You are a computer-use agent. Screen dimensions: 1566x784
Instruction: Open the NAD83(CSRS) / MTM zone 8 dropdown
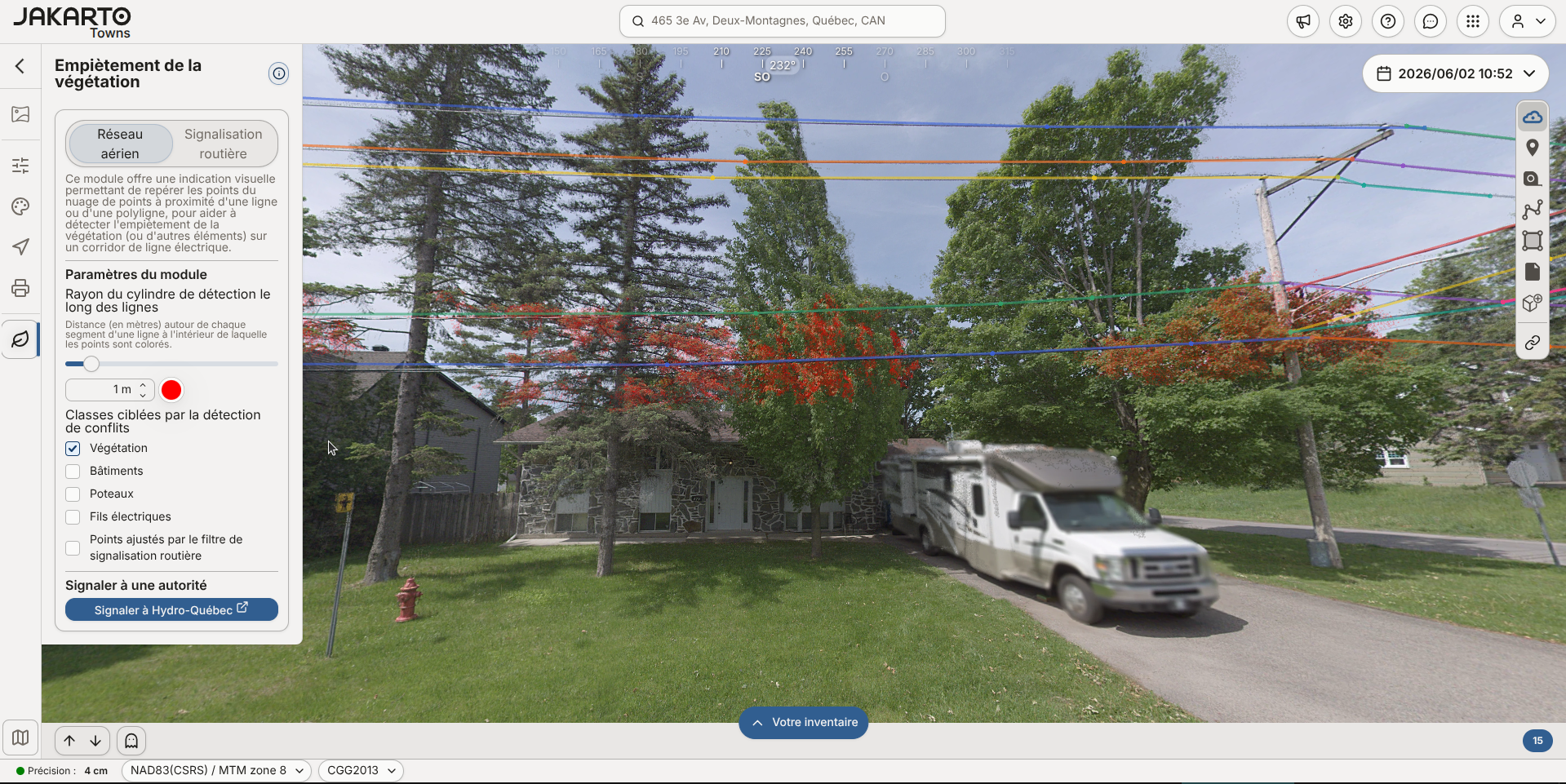click(216, 770)
